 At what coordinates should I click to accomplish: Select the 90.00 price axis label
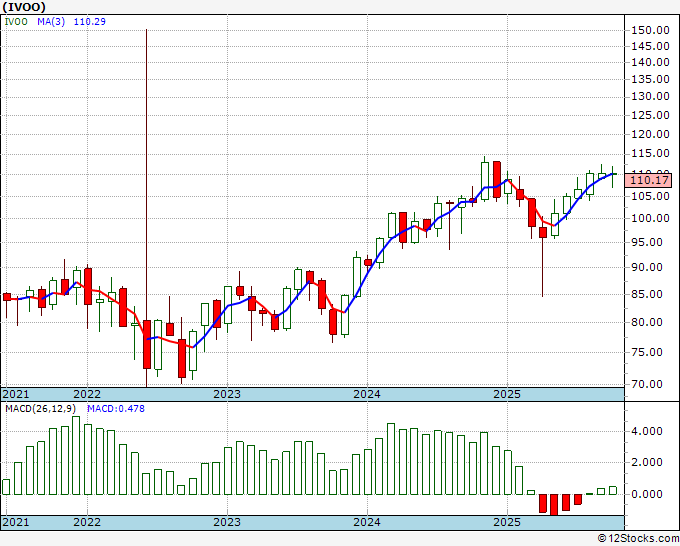click(647, 267)
